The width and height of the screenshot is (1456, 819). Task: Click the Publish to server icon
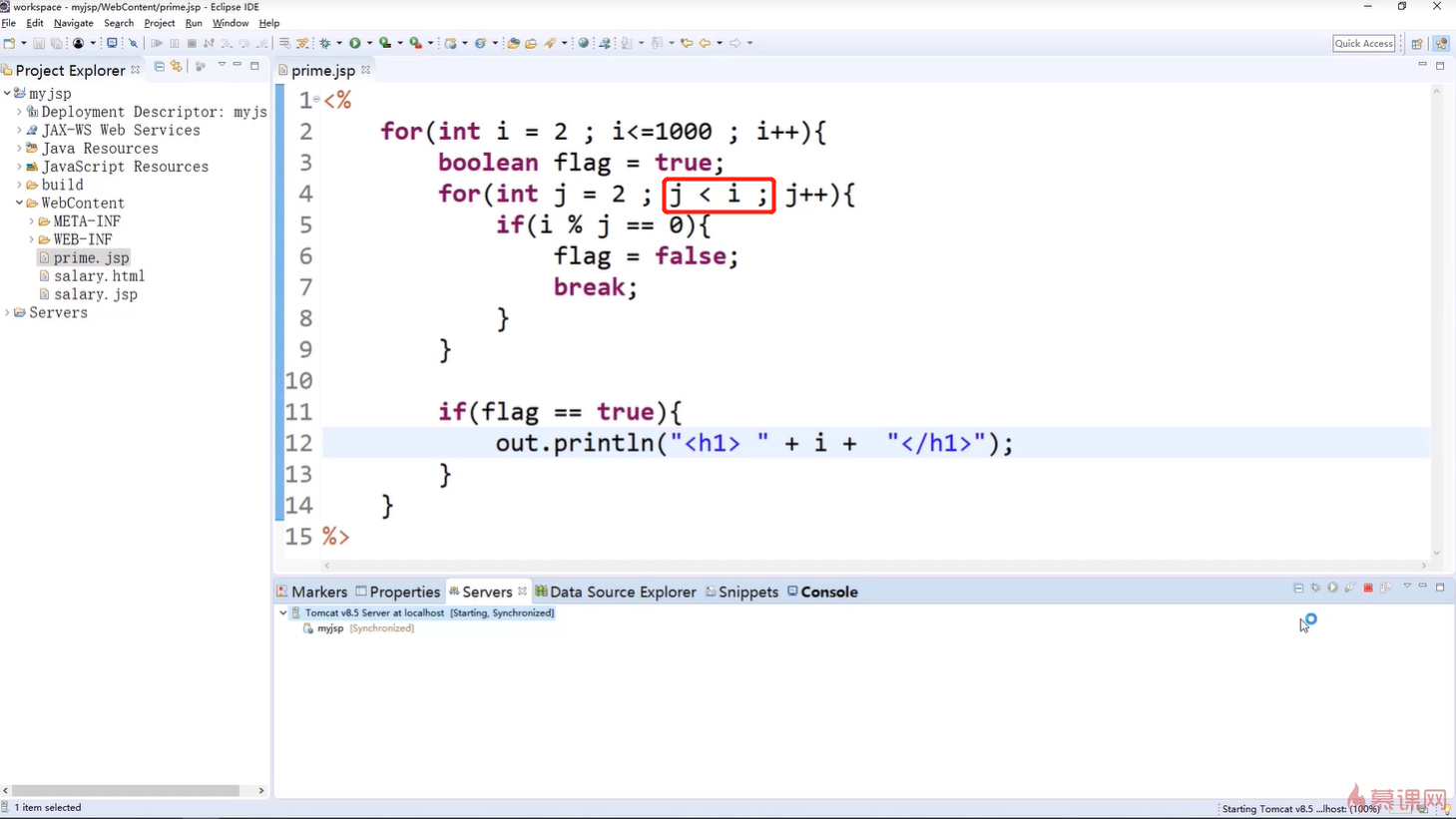(x=1386, y=589)
